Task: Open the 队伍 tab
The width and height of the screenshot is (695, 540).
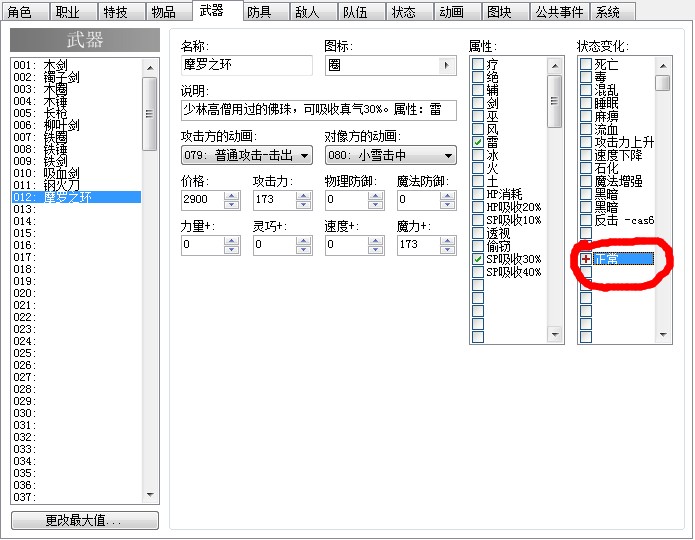Action: point(361,12)
